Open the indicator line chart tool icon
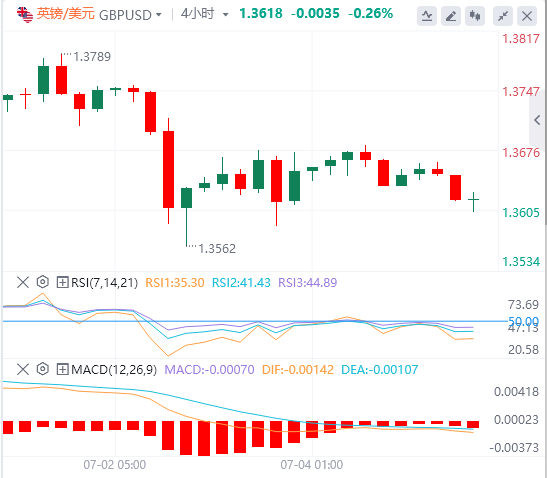Viewport: 547px width, 478px height. tap(427, 16)
